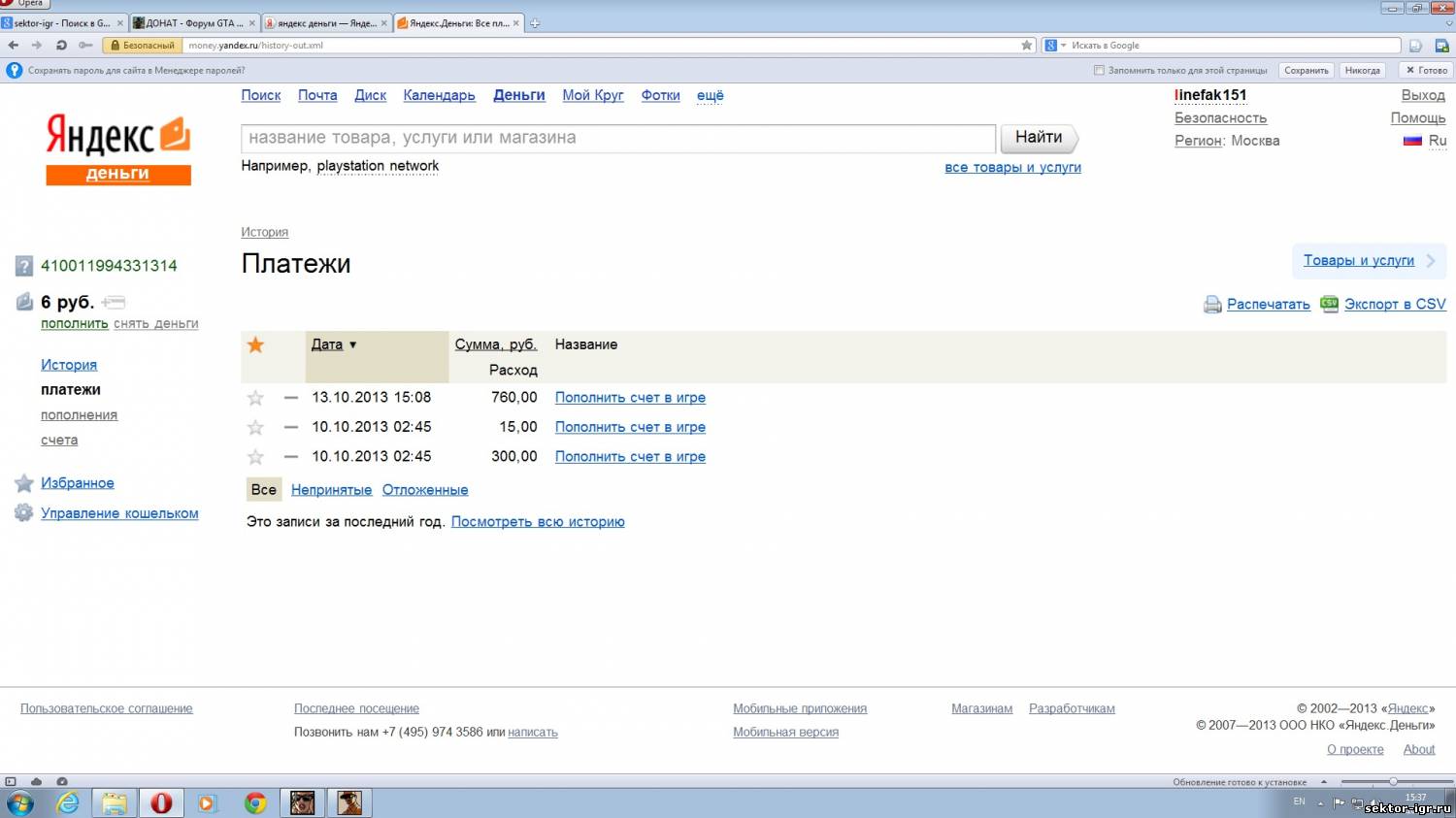Open счета in the left sidebar
Image resolution: width=1456 pixels, height=818 pixels.
59,441
